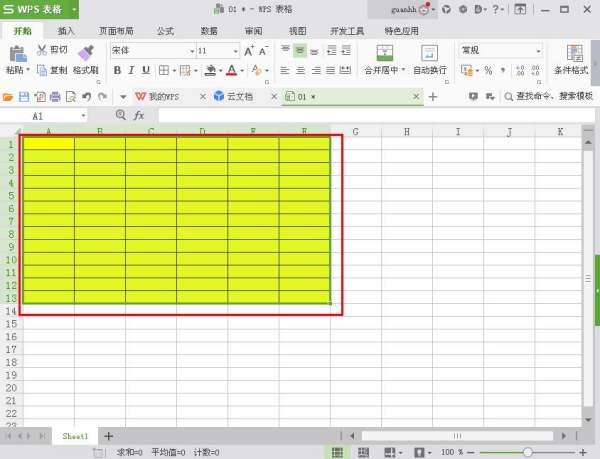The height and width of the screenshot is (459, 600).
Task: Click the Undo arrow in quick toolbar
Action: (87, 97)
